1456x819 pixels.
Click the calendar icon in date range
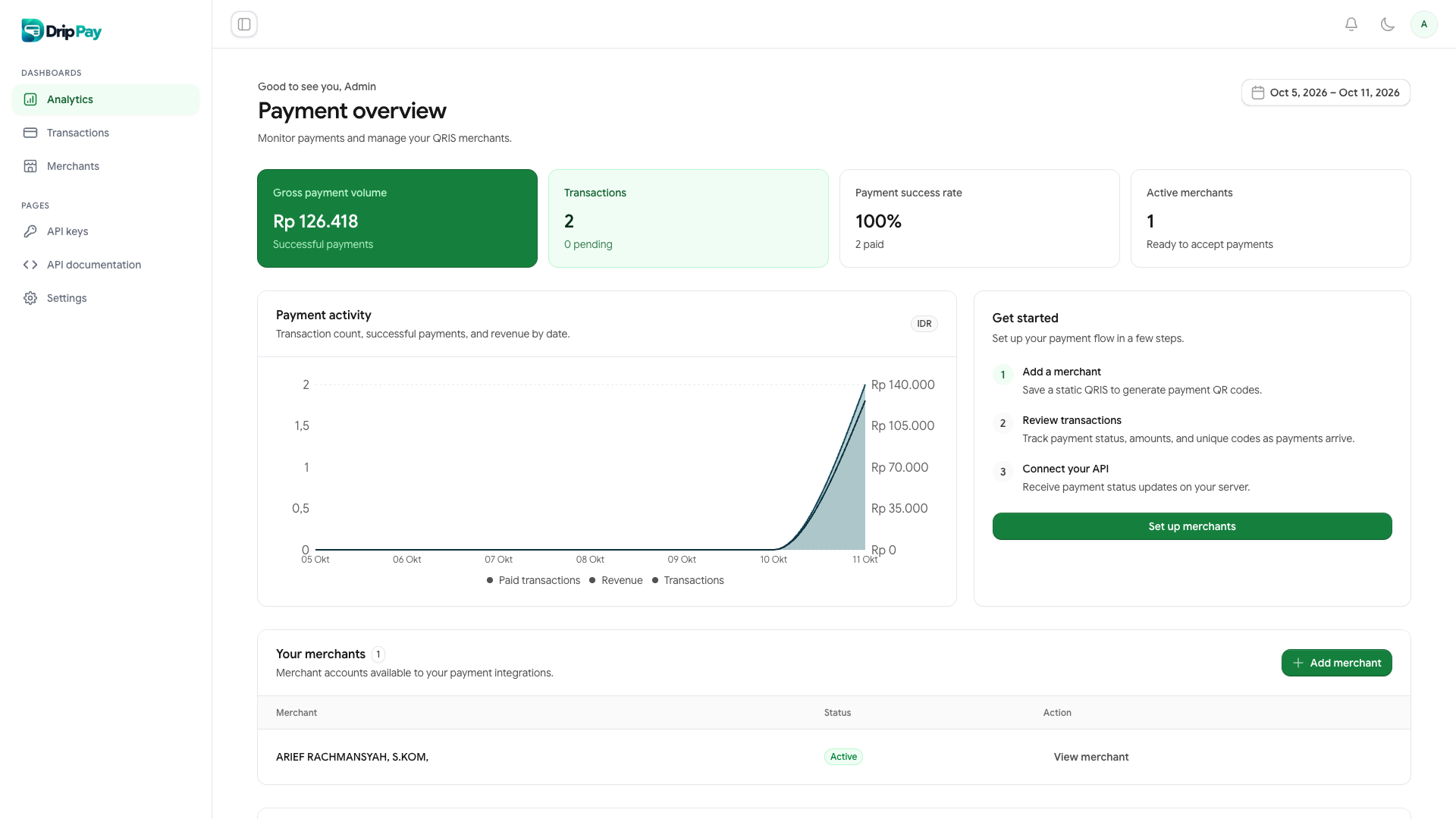tap(1258, 93)
